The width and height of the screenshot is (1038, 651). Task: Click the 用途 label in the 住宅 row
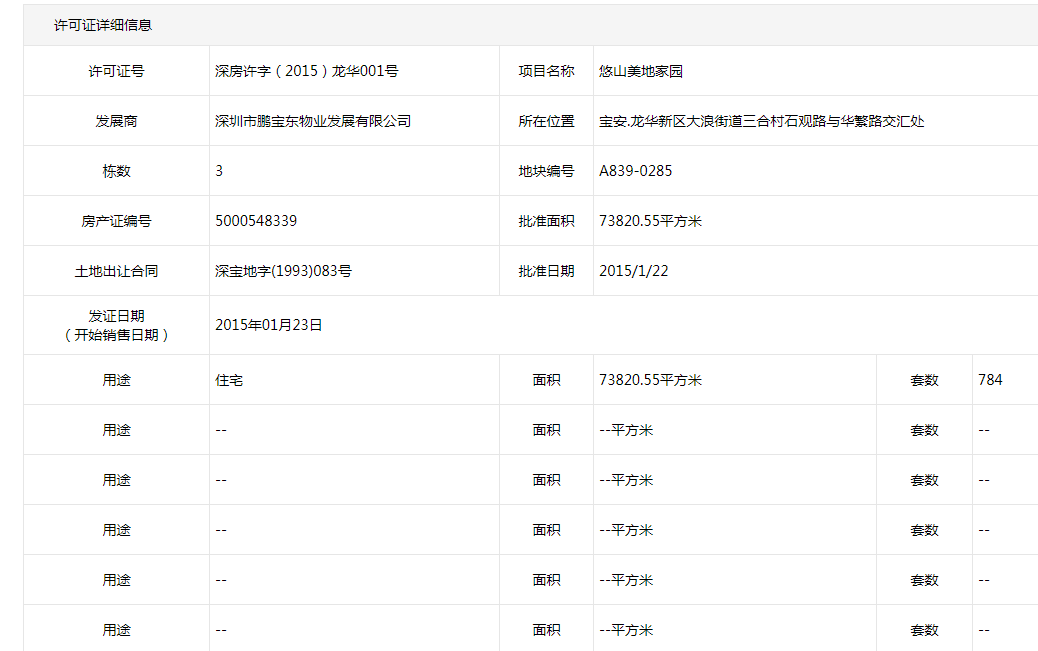tap(117, 380)
